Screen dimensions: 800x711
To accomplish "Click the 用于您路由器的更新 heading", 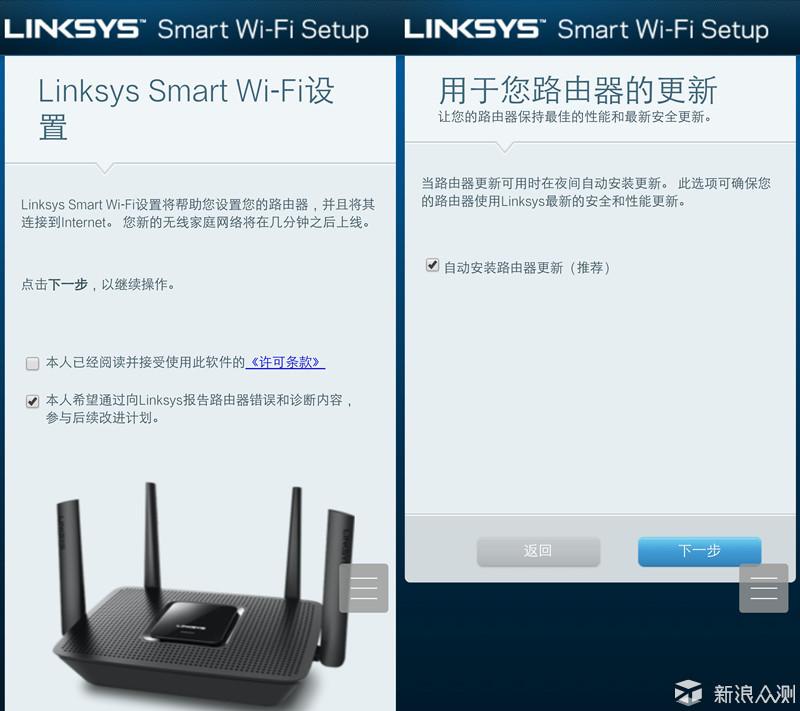I will click(x=578, y=90).
